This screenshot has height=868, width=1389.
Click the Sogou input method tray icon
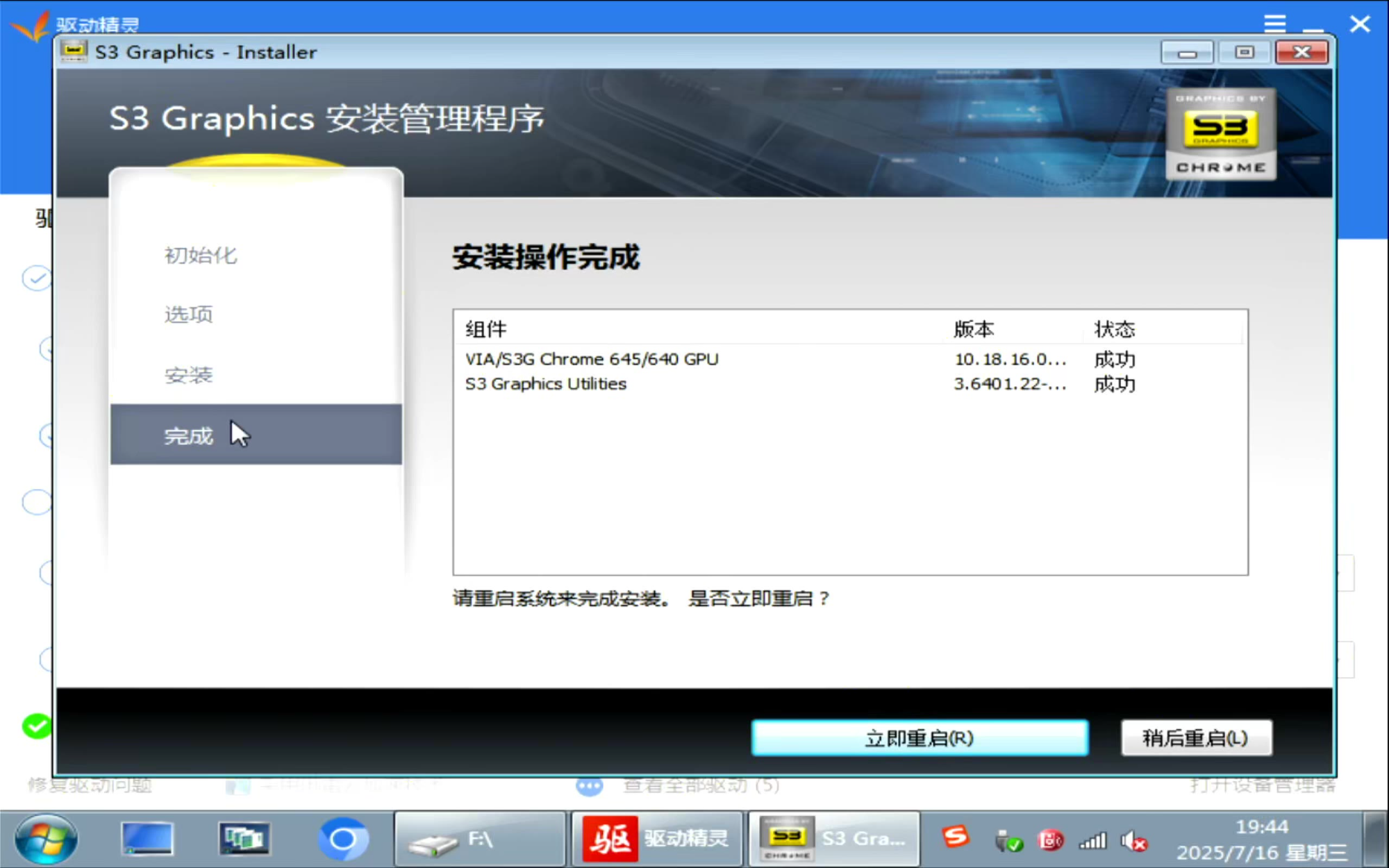(x=956, y=837)
